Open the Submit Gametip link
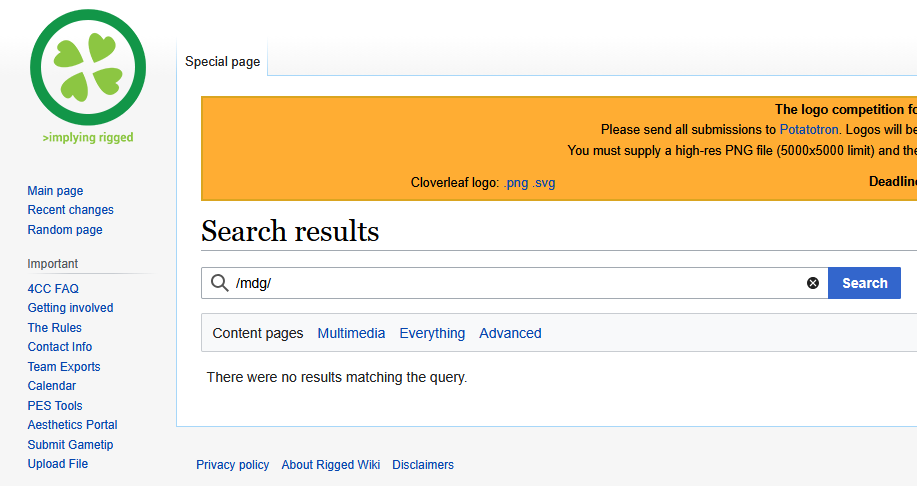 (x=70, y=444)
